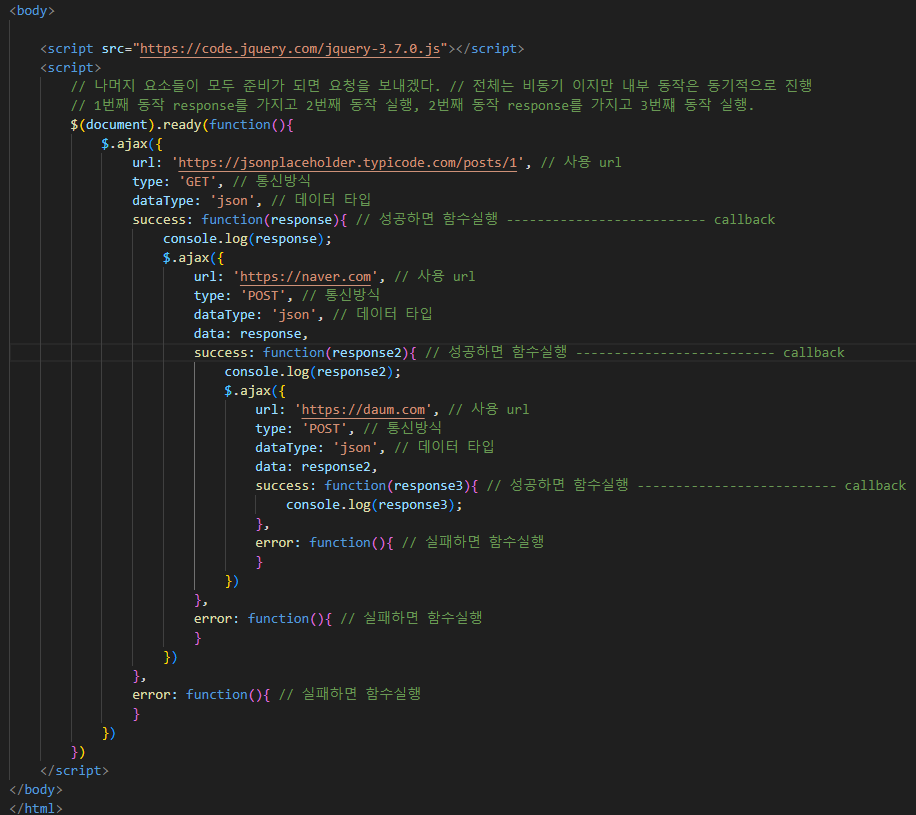This screenshot has height=815, width=916.
Task: Click the closing </html> tag
Action: coord(36,808)
